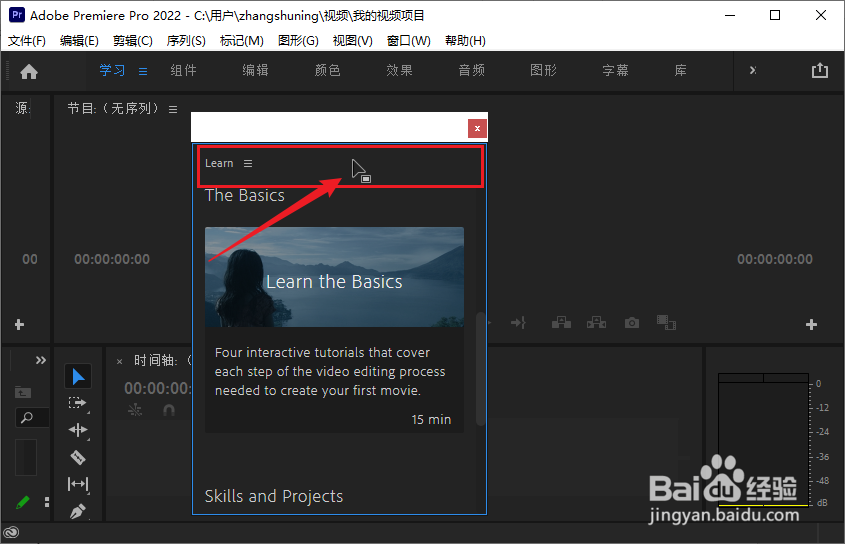Click the Comparison View icon
The width and height of the screenshot is (845, 544).
coord(666,323)
